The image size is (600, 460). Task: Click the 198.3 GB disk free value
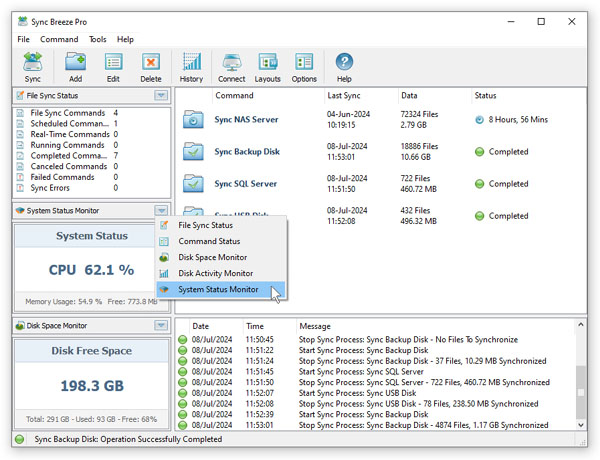(92, 386)
